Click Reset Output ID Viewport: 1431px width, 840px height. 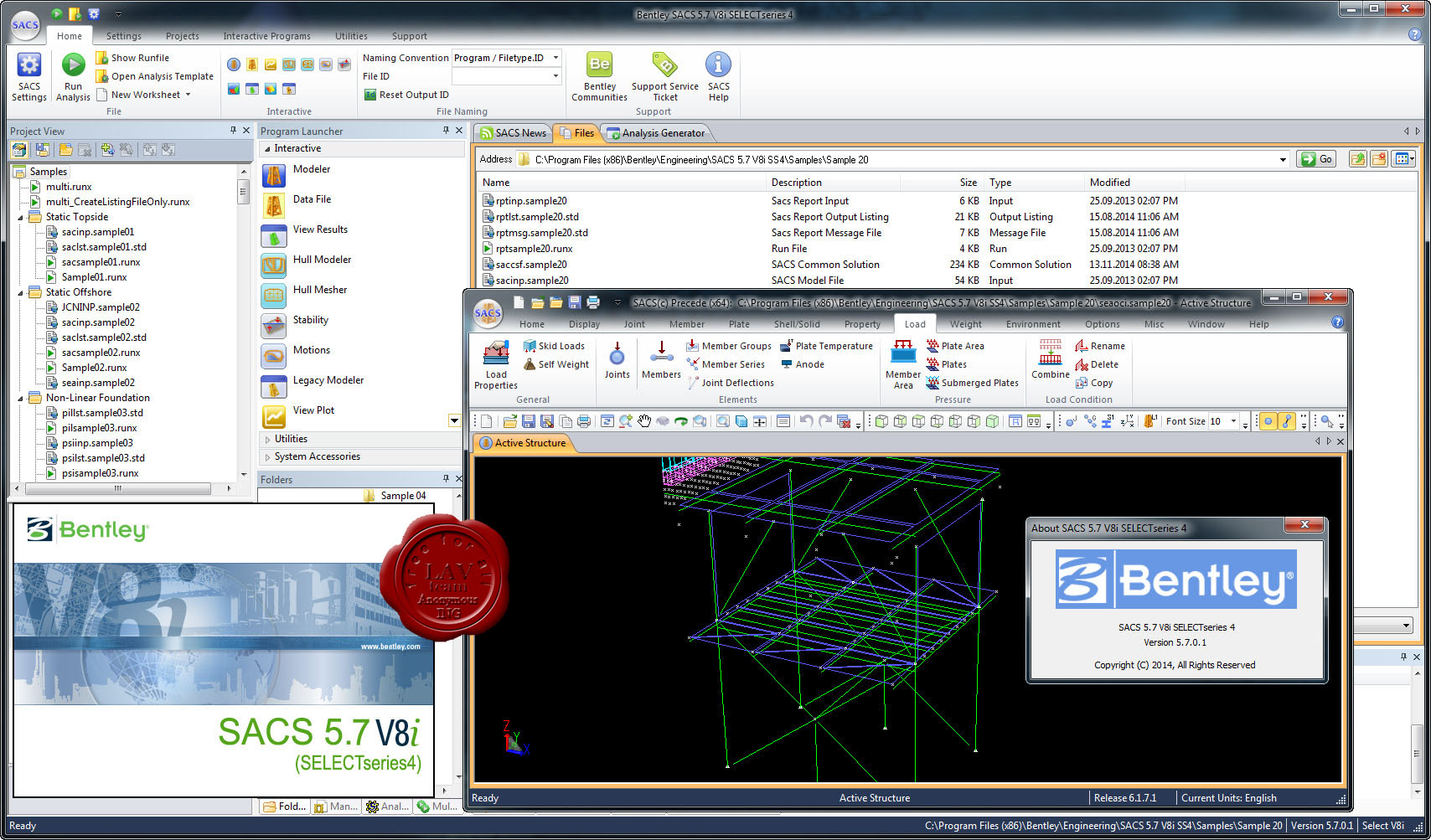click(x=406, y=95)
